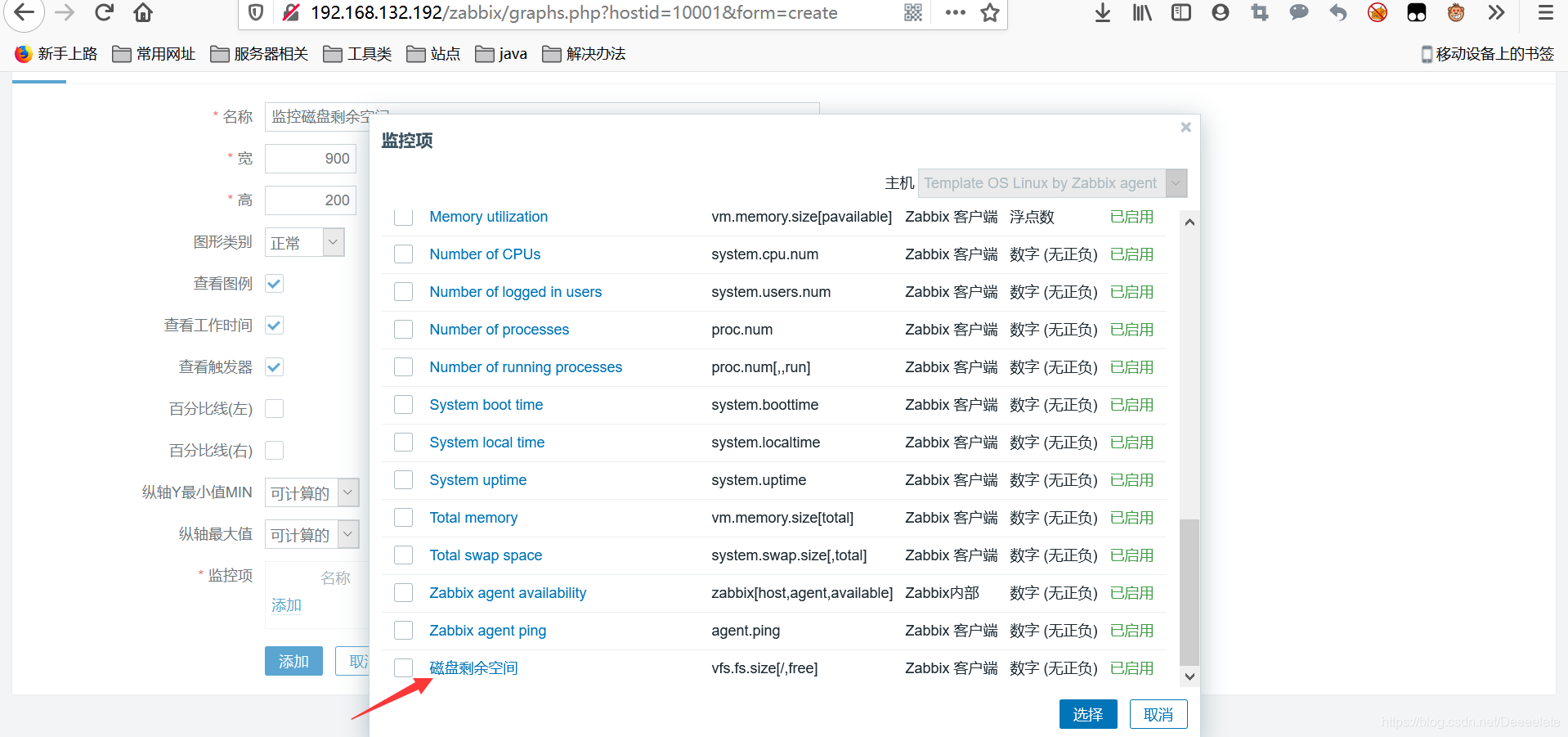The width and height of the screenshot is (1568, 737).
Task: Reload the page with the refresh icon
Action: point(104,12)
